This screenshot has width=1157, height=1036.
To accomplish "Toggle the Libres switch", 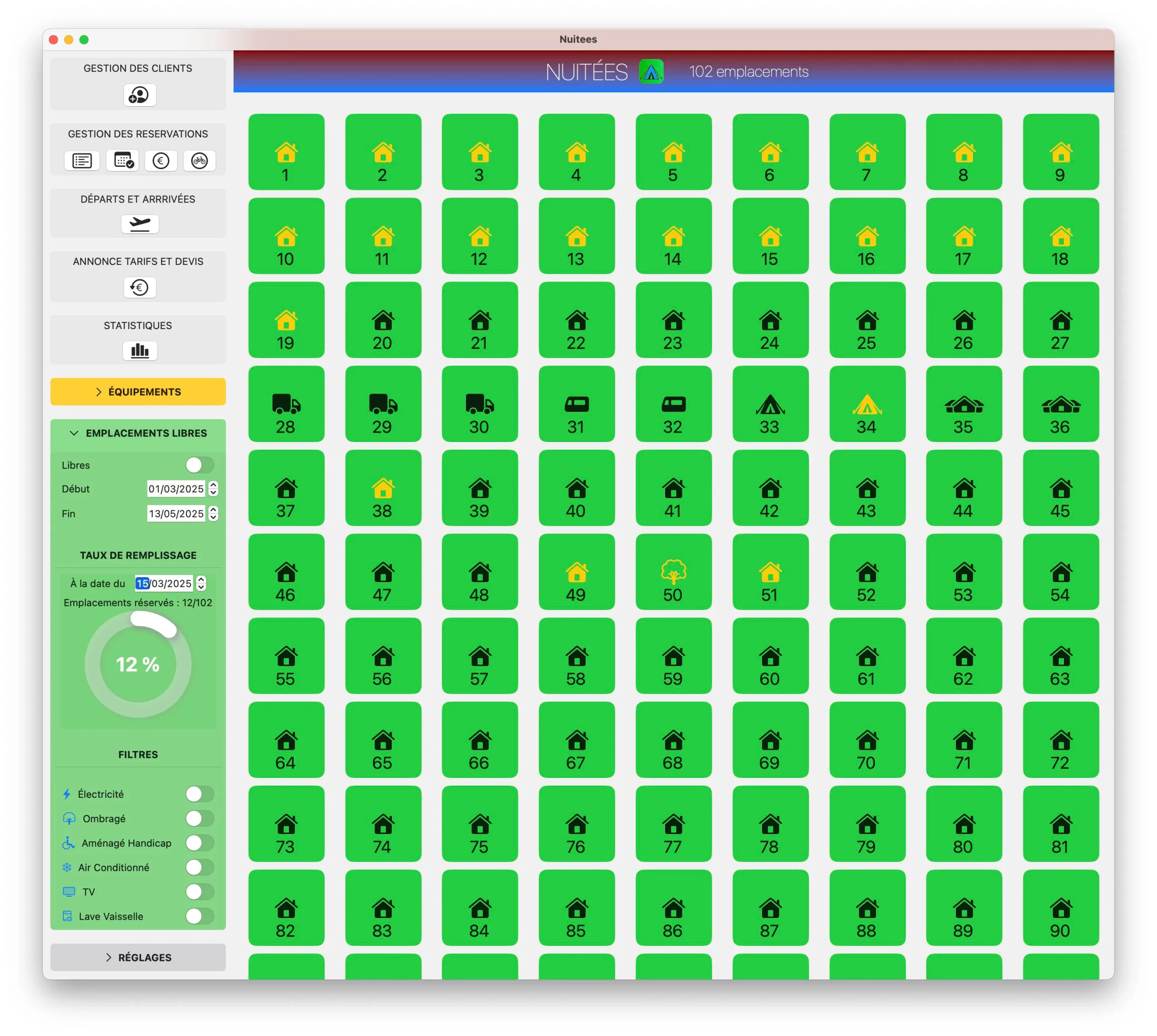I will tap(200, 465).
